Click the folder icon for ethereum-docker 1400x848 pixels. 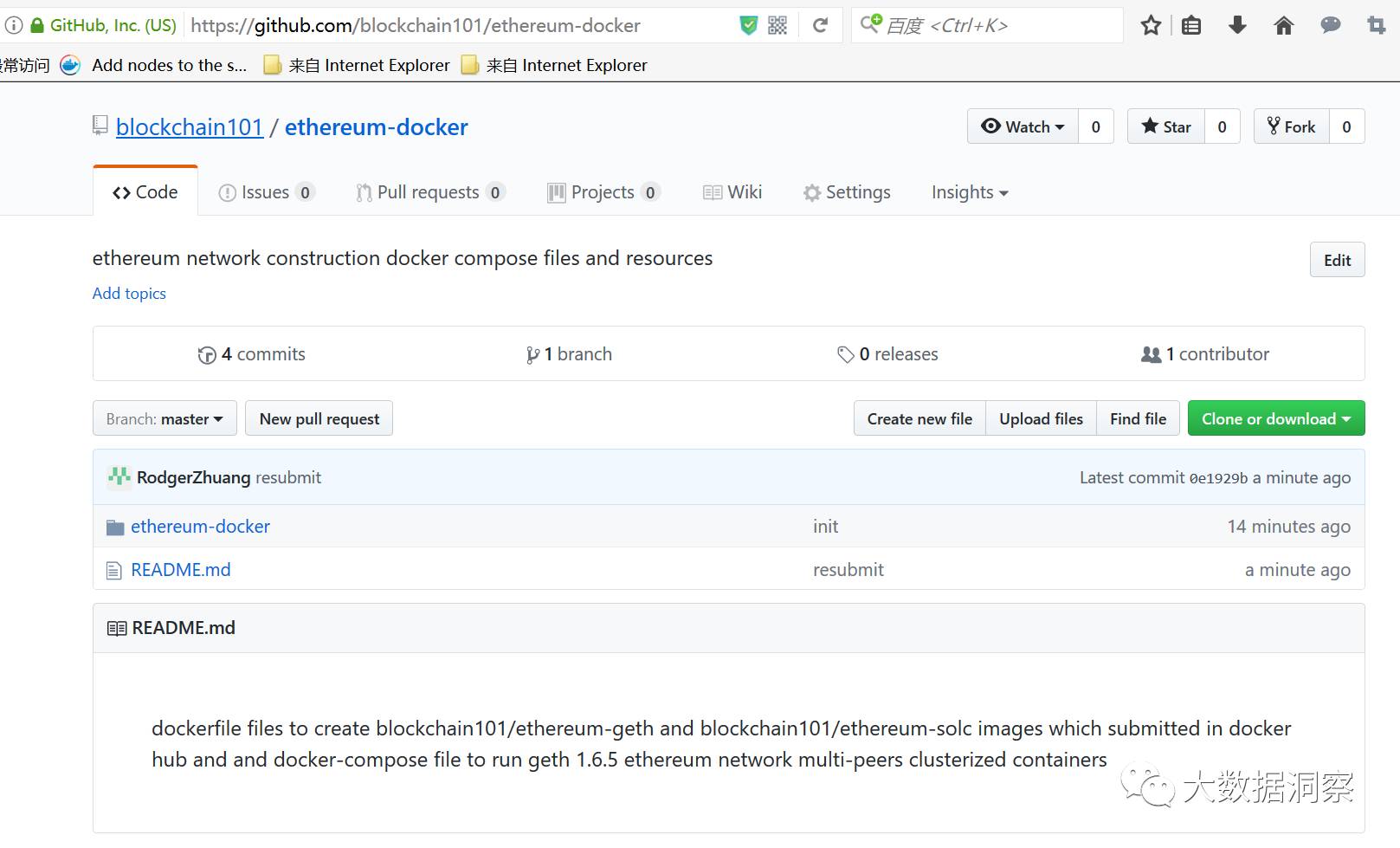point(115,527)
